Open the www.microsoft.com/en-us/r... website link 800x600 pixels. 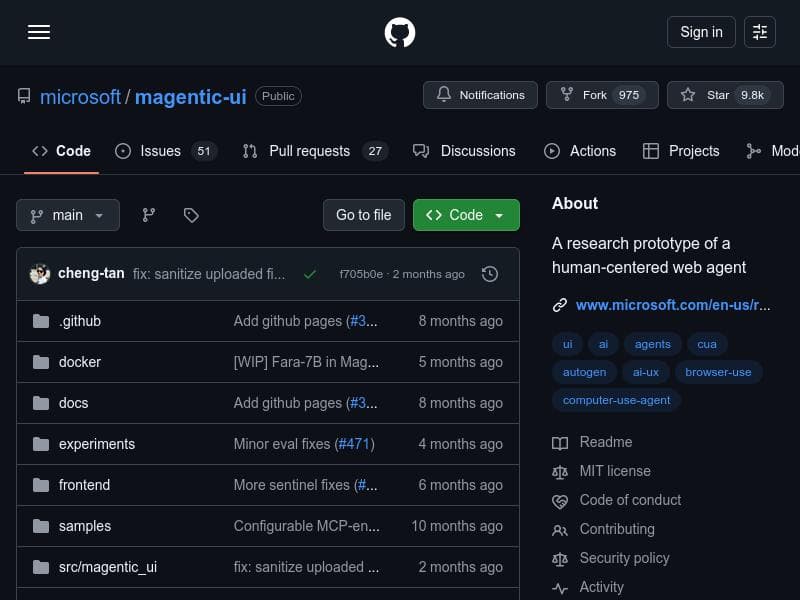coord(673,305)
